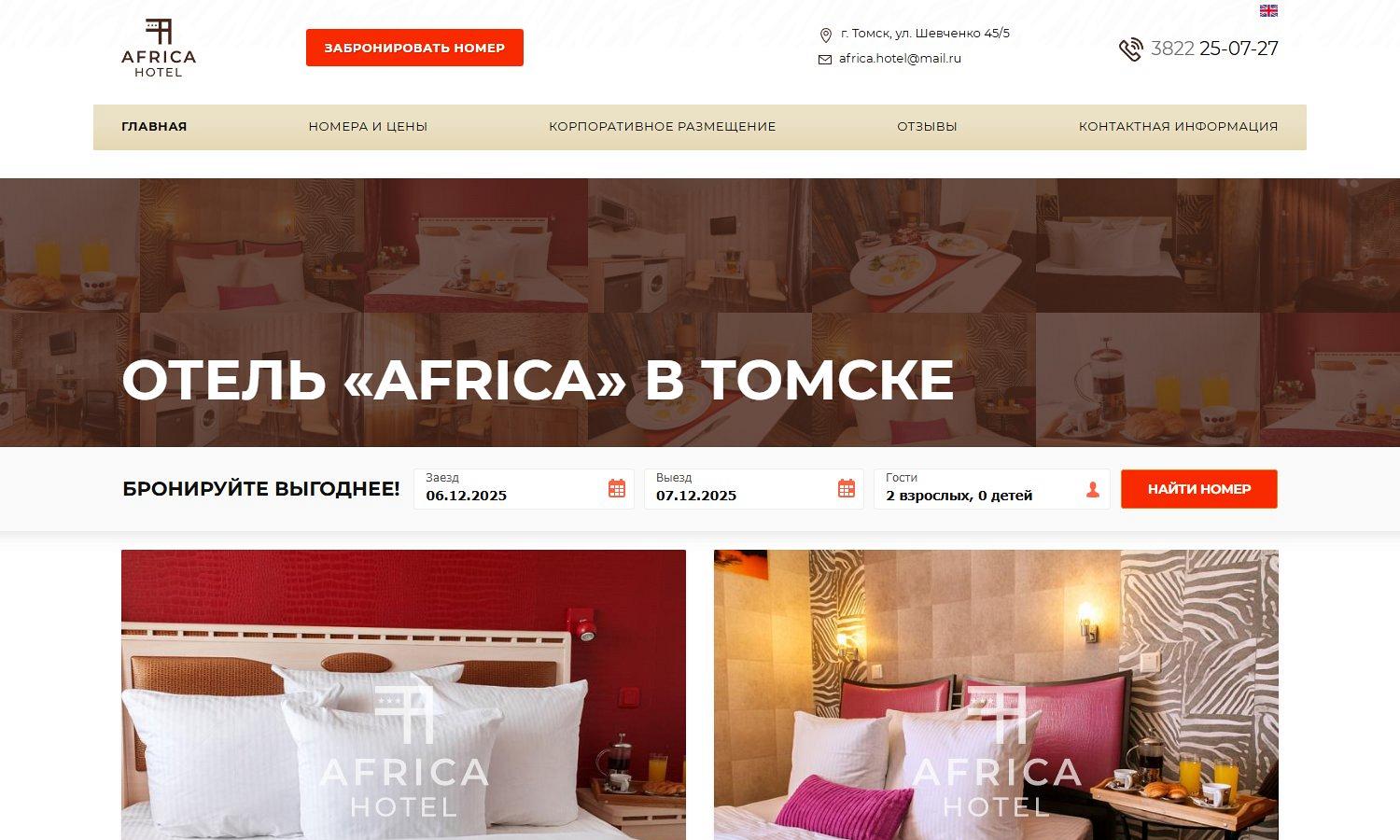The height and width of the screenshot is (840, 1400).
Task: Click Забронировать номер button
Action: 414,48
